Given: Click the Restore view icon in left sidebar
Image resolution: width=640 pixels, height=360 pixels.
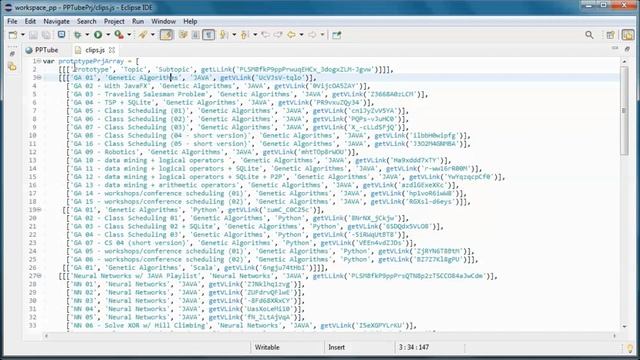Looking at the screenshot, I should point(12,54).
